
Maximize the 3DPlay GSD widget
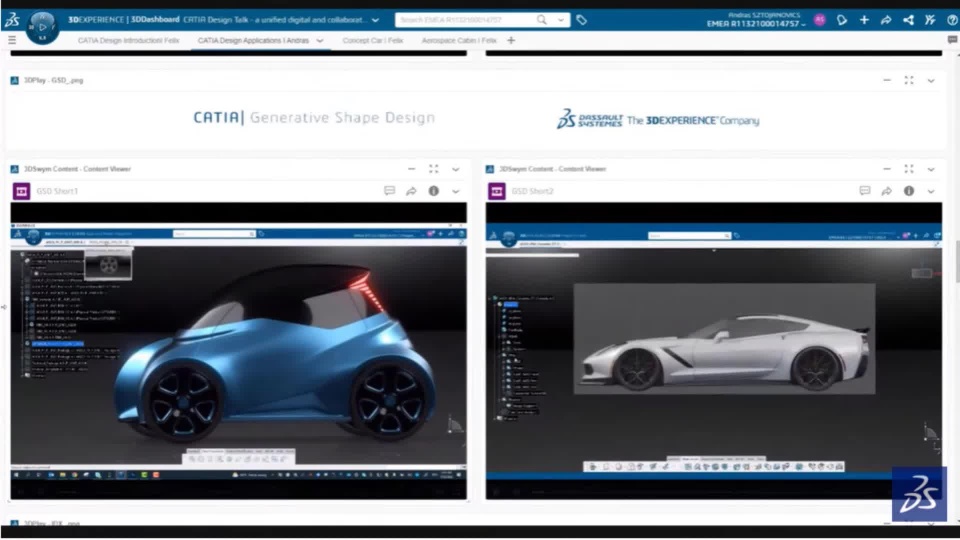click(909, 80)
